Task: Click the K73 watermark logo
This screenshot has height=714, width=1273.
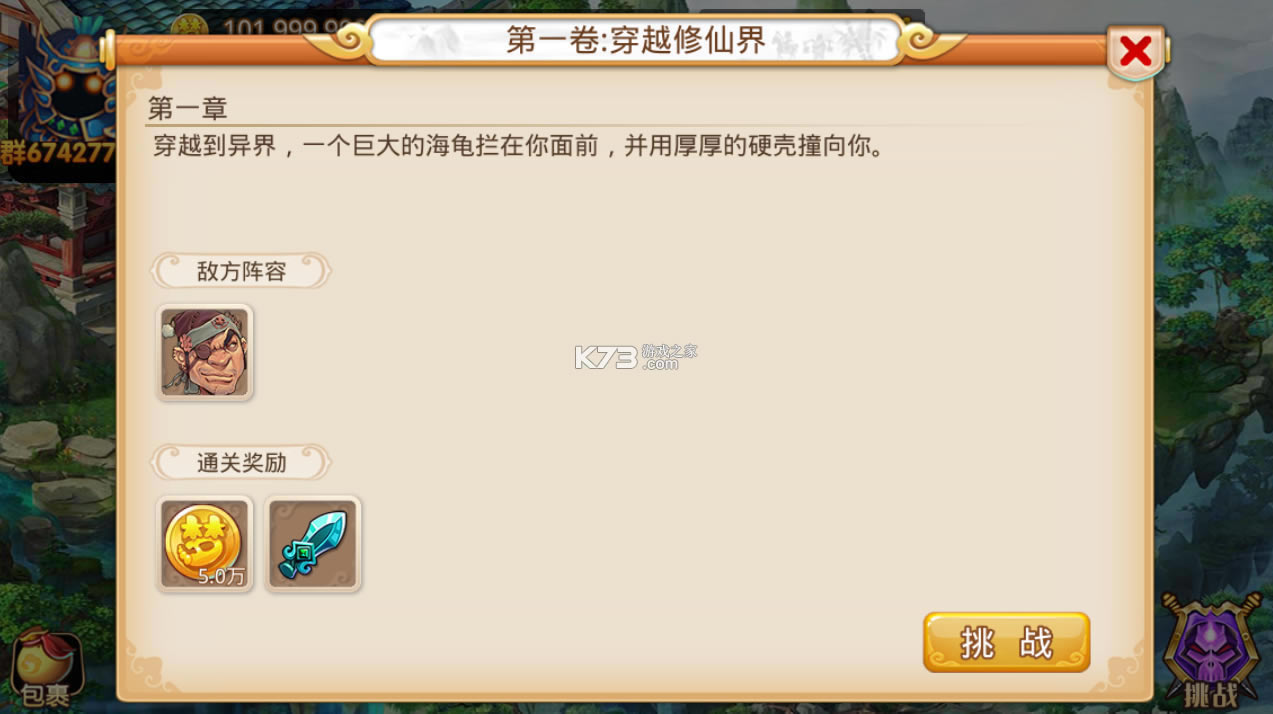Action: pyautogui.click(x=636, y=356)
